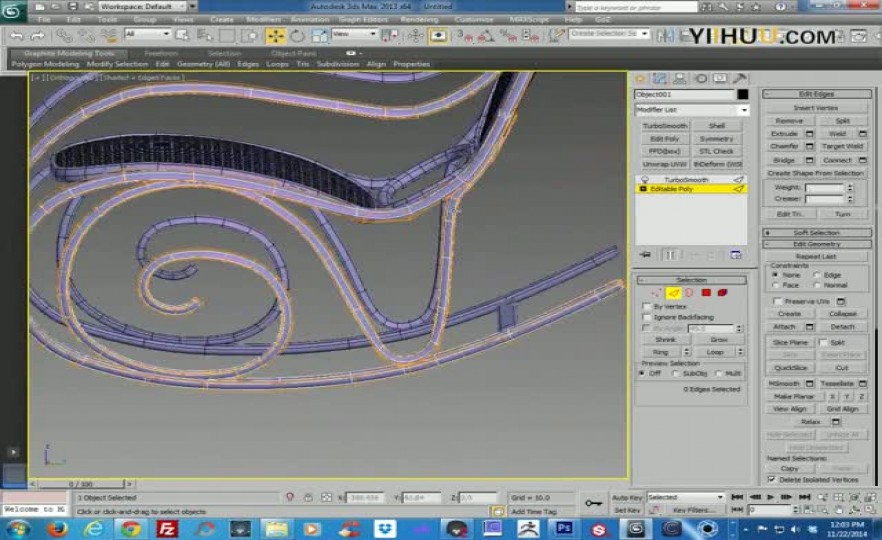Open the key mode Selected dropdown
Screen dimensions: 882x540
(685, 497)
